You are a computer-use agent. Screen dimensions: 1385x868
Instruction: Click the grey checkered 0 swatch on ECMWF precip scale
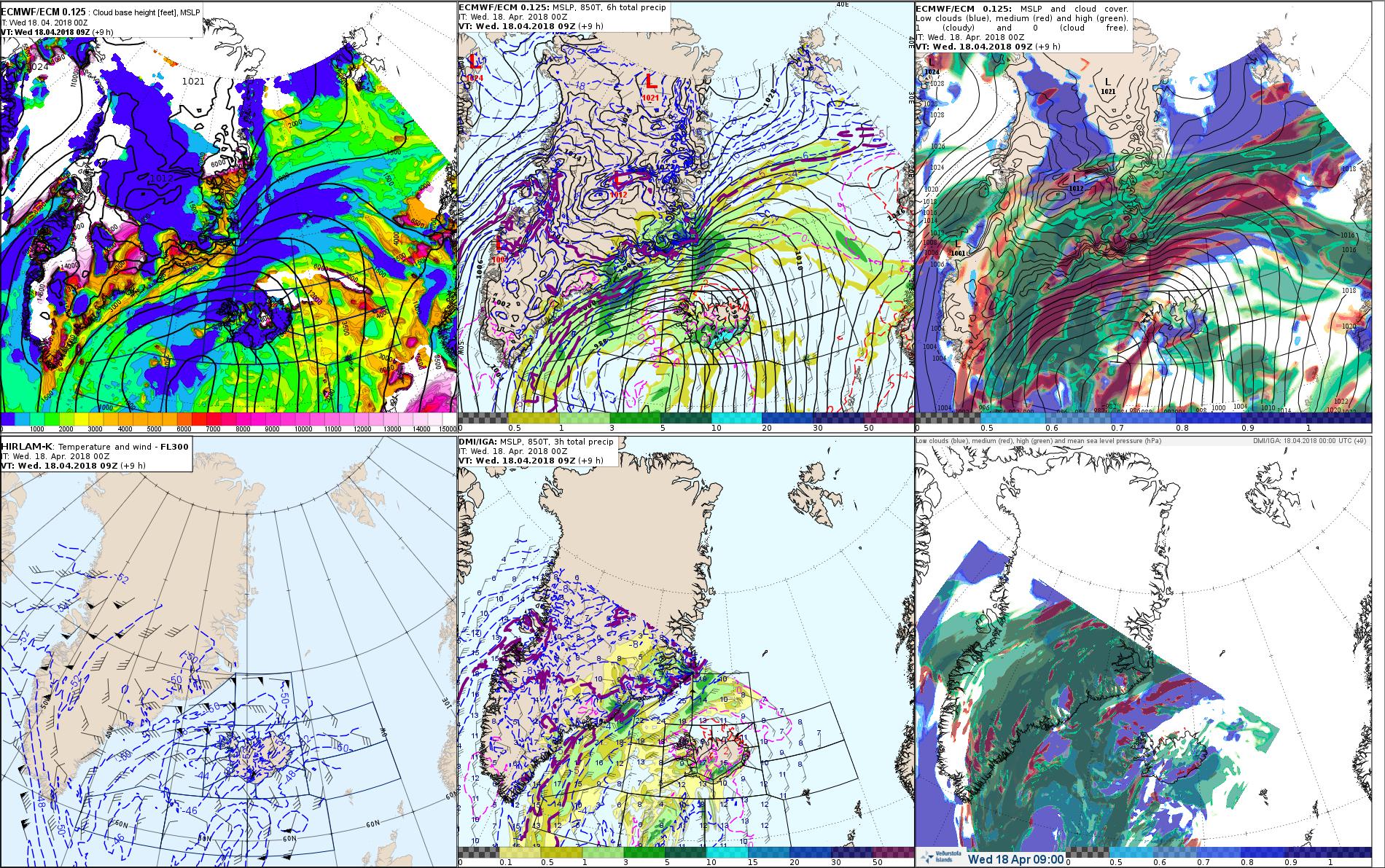pos(483,418)
